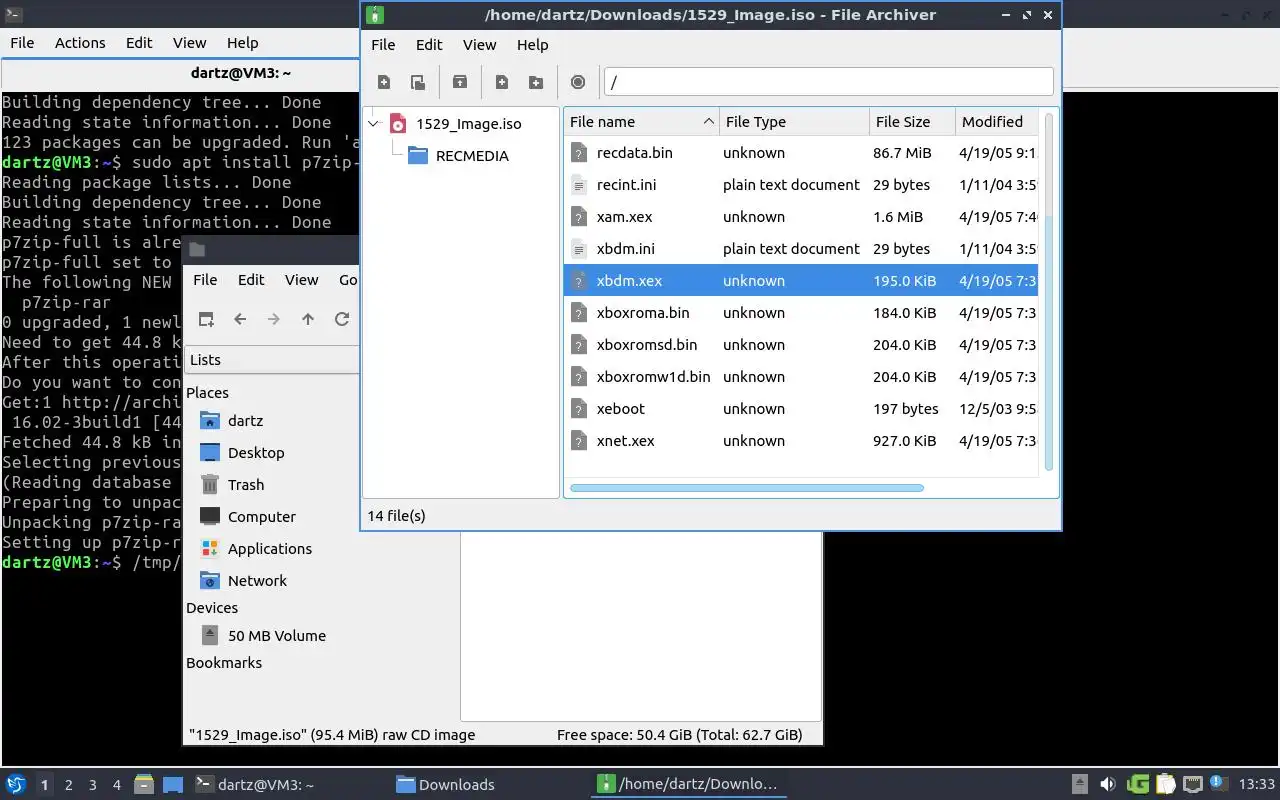Viewport: 1280px width, 800px height.
Task: Select the xbdm.ini file row
Action: point(802,249)
